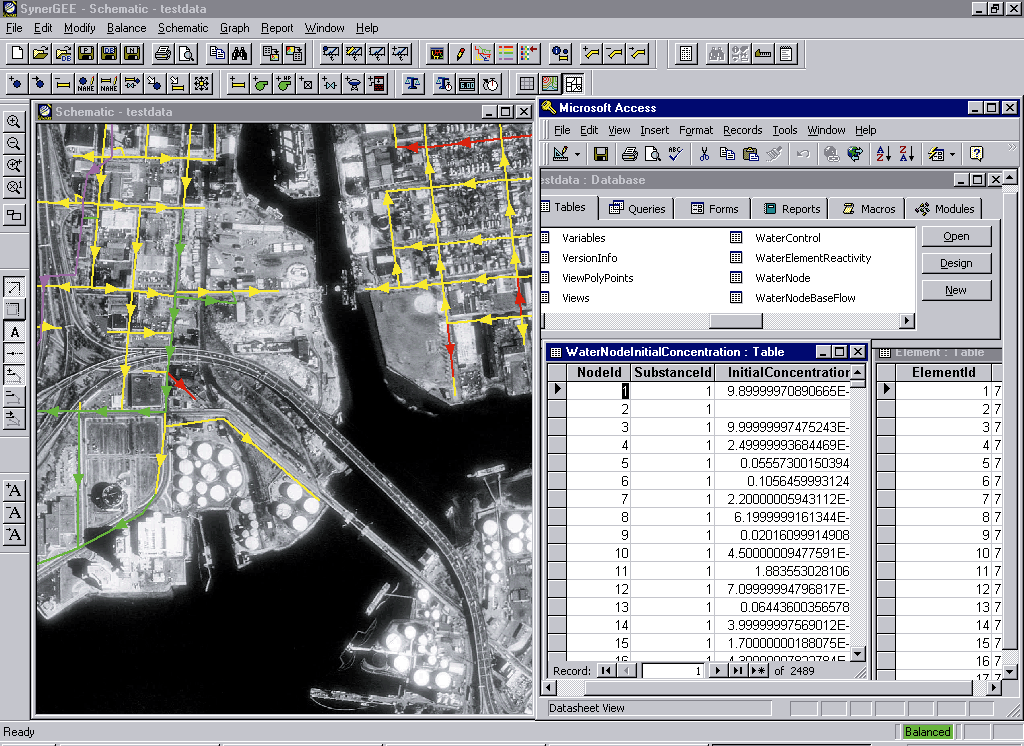Click the SubstanceId column header
Image resolution: width=1024 pixels, height=746 pixels.
[x=673, y=372]
